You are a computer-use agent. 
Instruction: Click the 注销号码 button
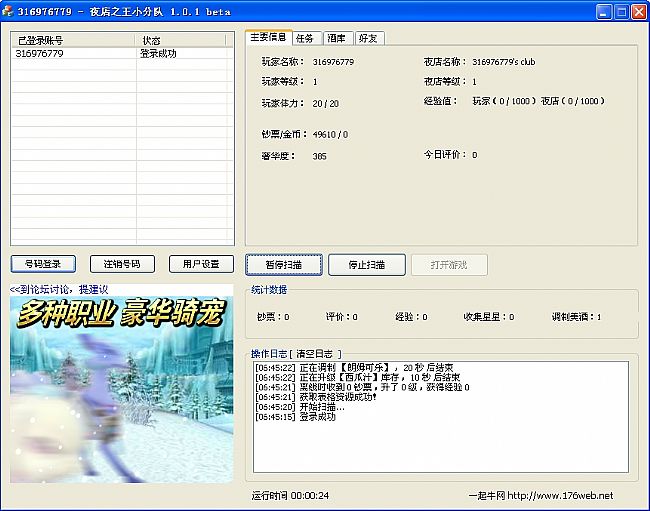tap(122, 264)
